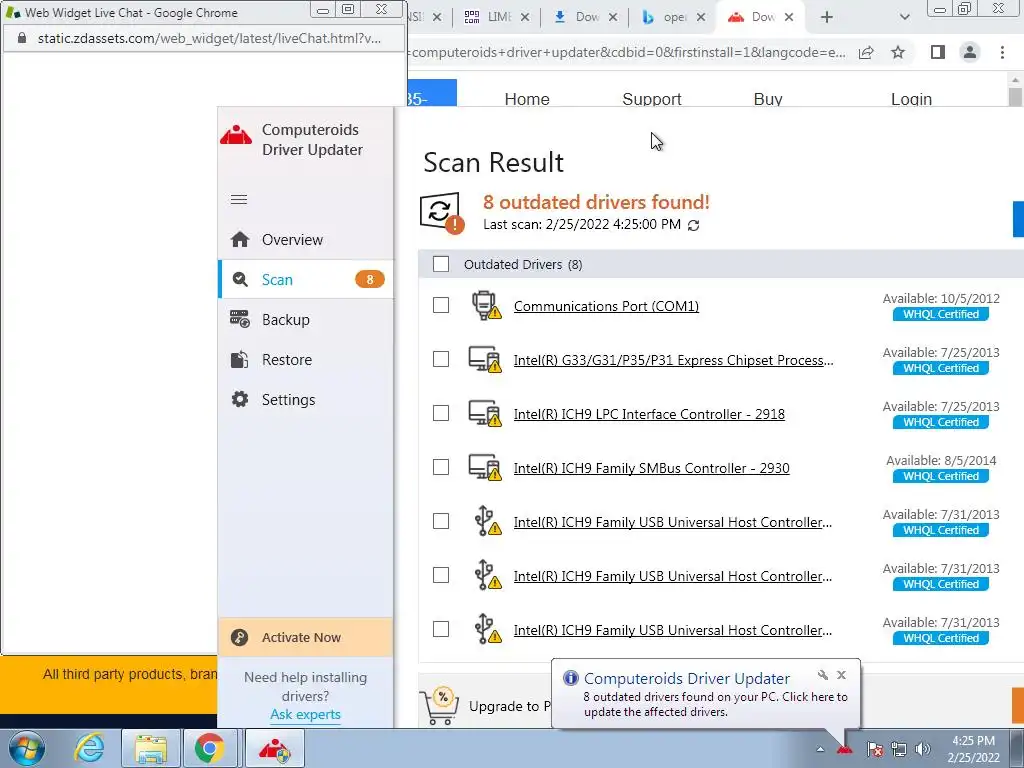Open the volume control in system tray
1024x768 pixels.
[x=922, y=749]
